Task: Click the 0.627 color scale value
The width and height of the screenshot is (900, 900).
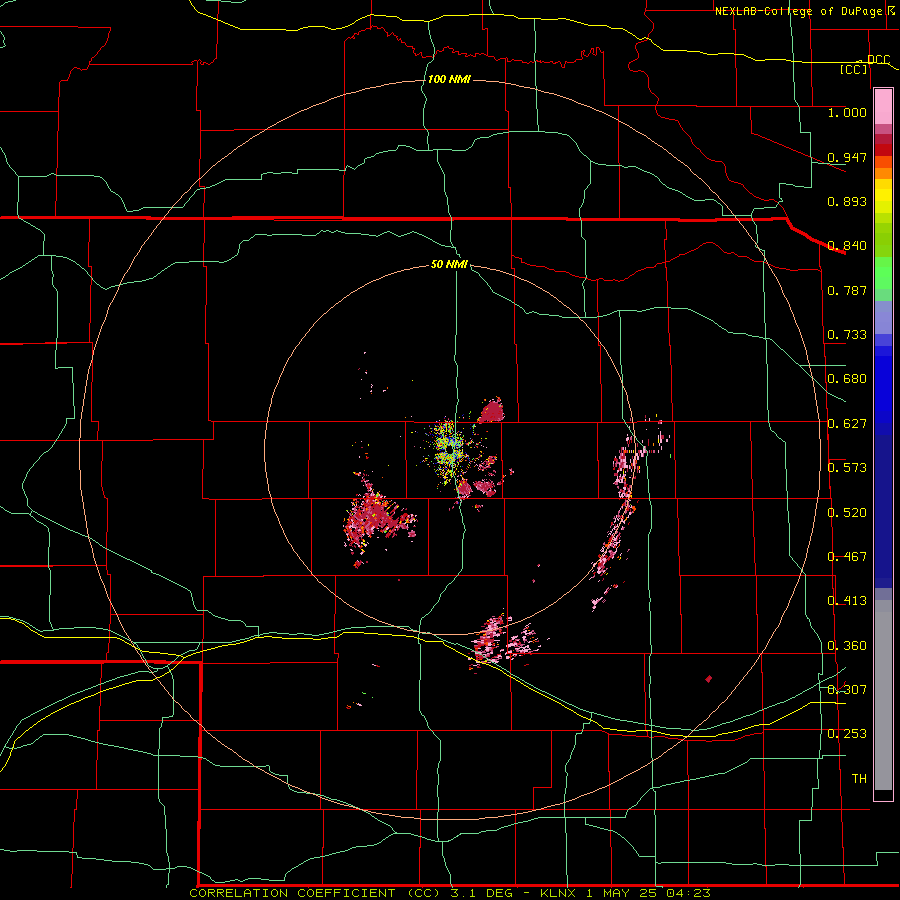Action: pos(847,424)
